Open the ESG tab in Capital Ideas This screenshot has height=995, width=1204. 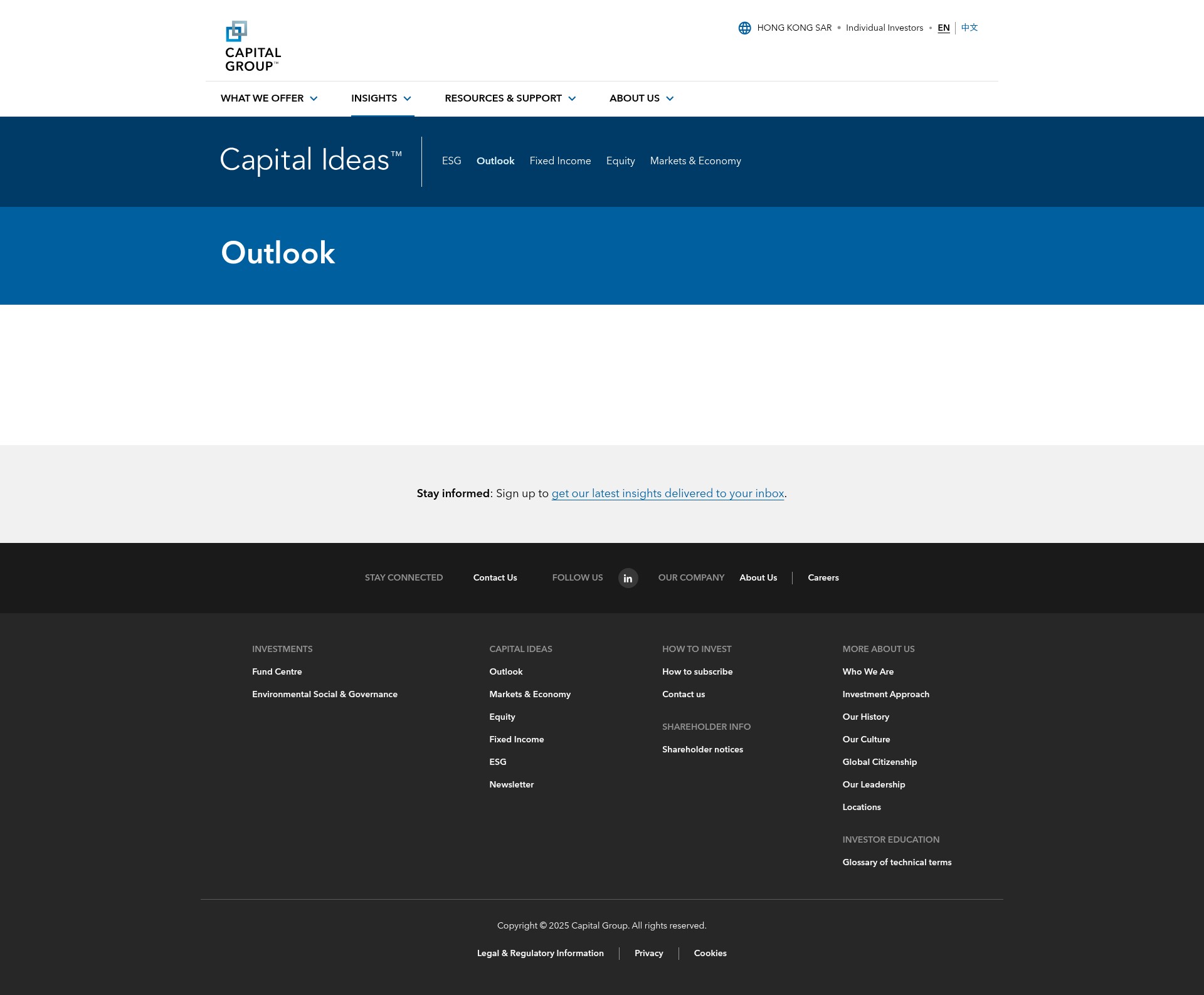pos(451,161)
